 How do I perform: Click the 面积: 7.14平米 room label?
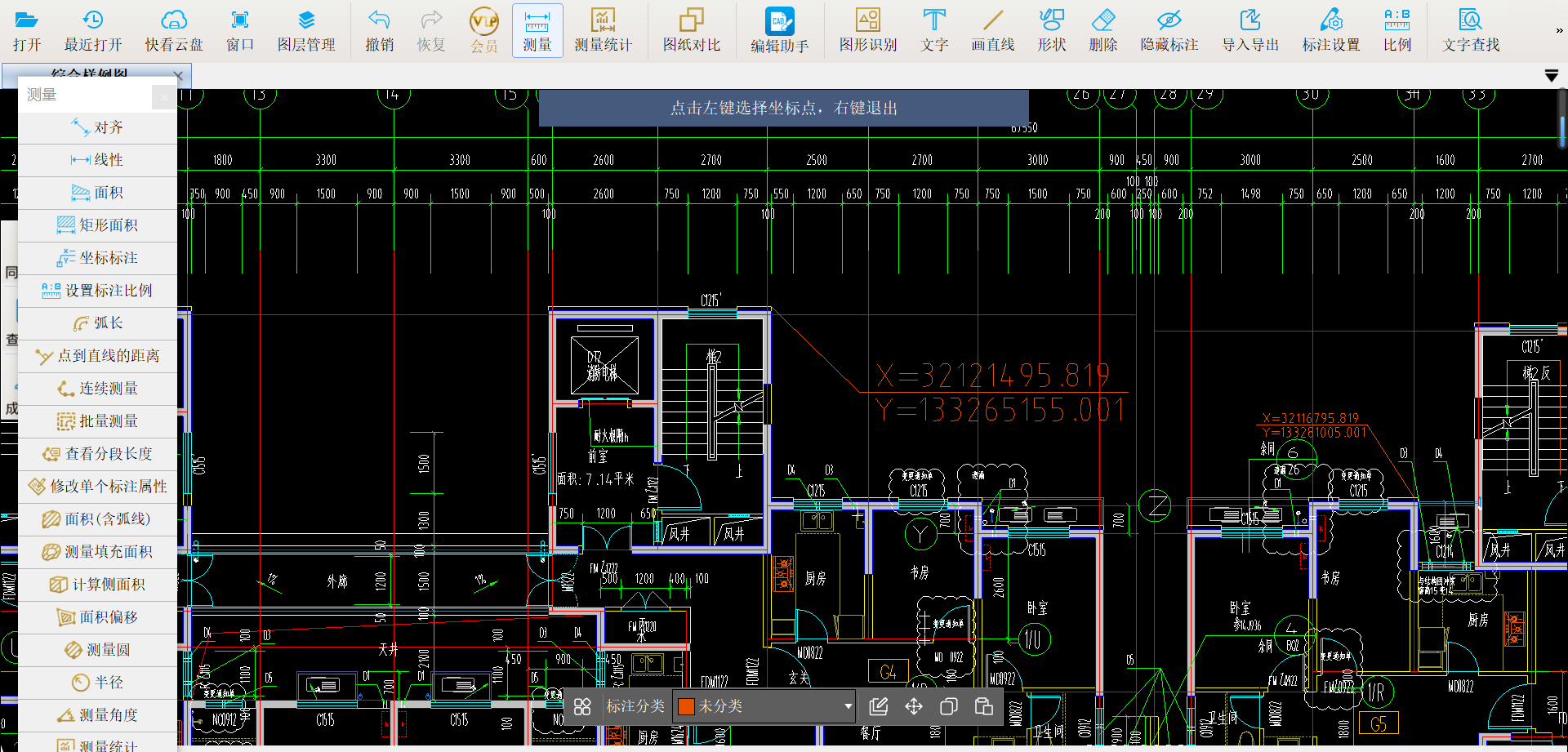pyautogui.click(x=595, y=479)
